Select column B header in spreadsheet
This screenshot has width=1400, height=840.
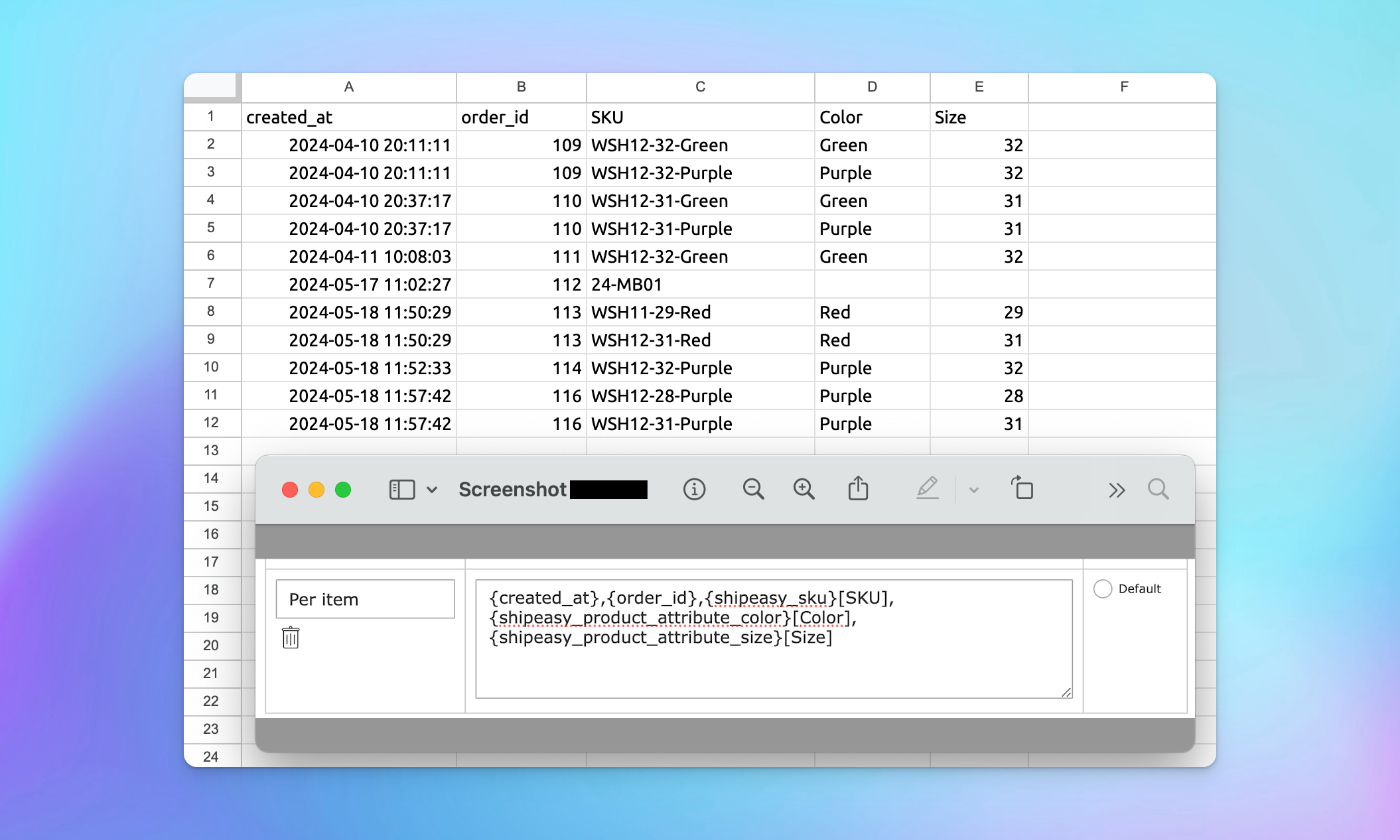(x=522, y=87)
